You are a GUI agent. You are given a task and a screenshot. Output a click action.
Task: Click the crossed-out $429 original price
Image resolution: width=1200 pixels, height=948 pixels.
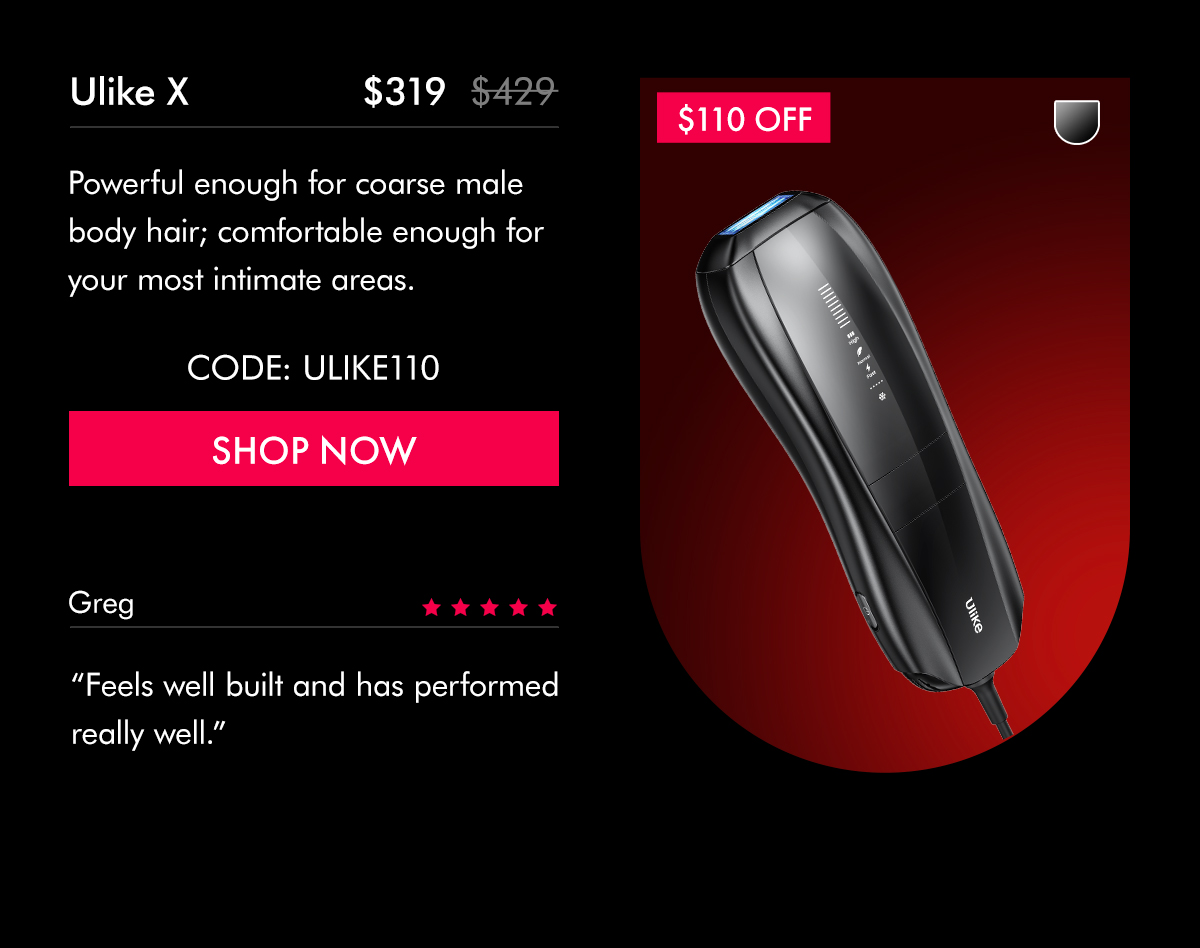[x=514, y=92]
